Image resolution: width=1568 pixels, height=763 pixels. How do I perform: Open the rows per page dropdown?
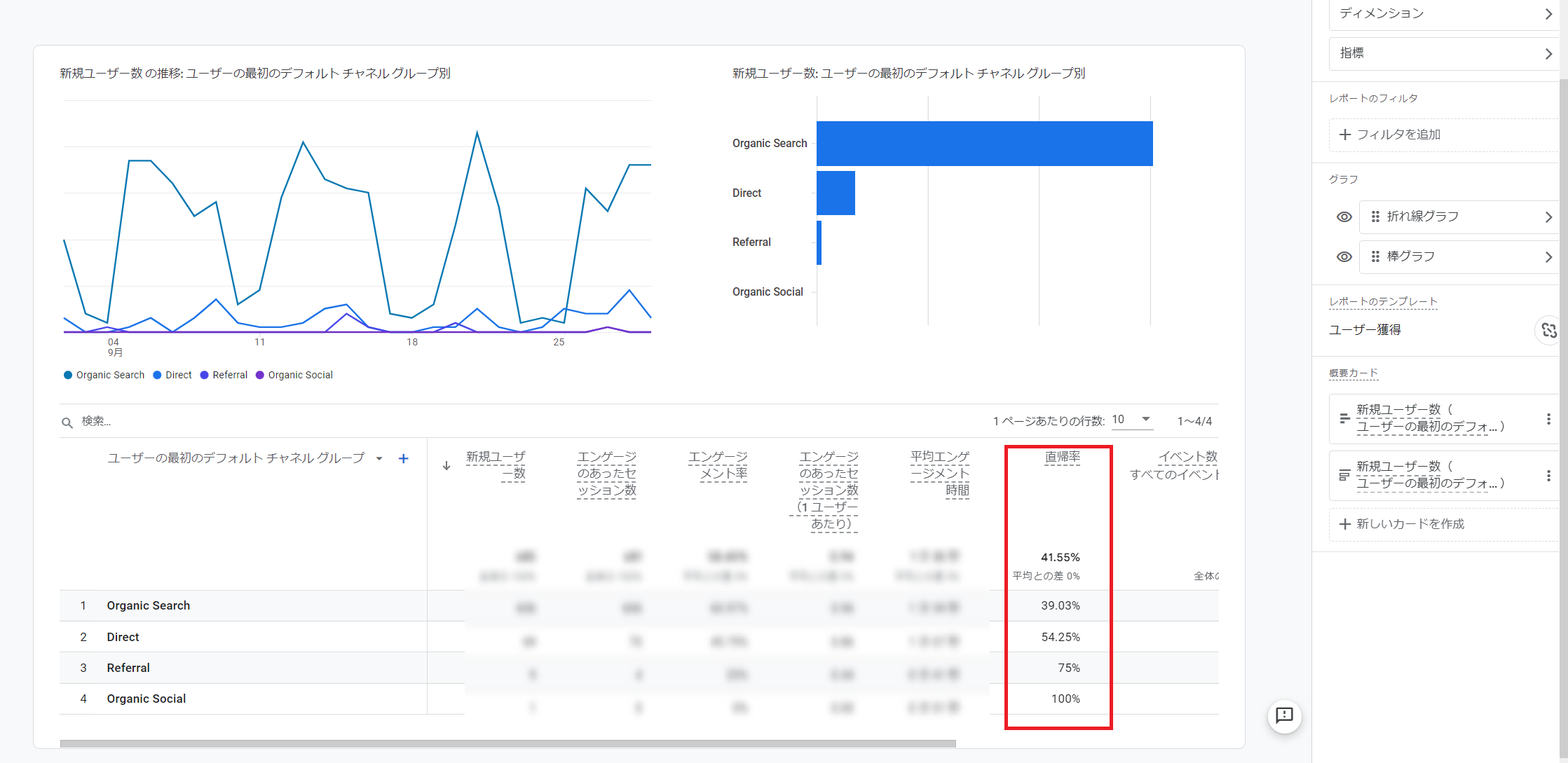(1132, 420)
